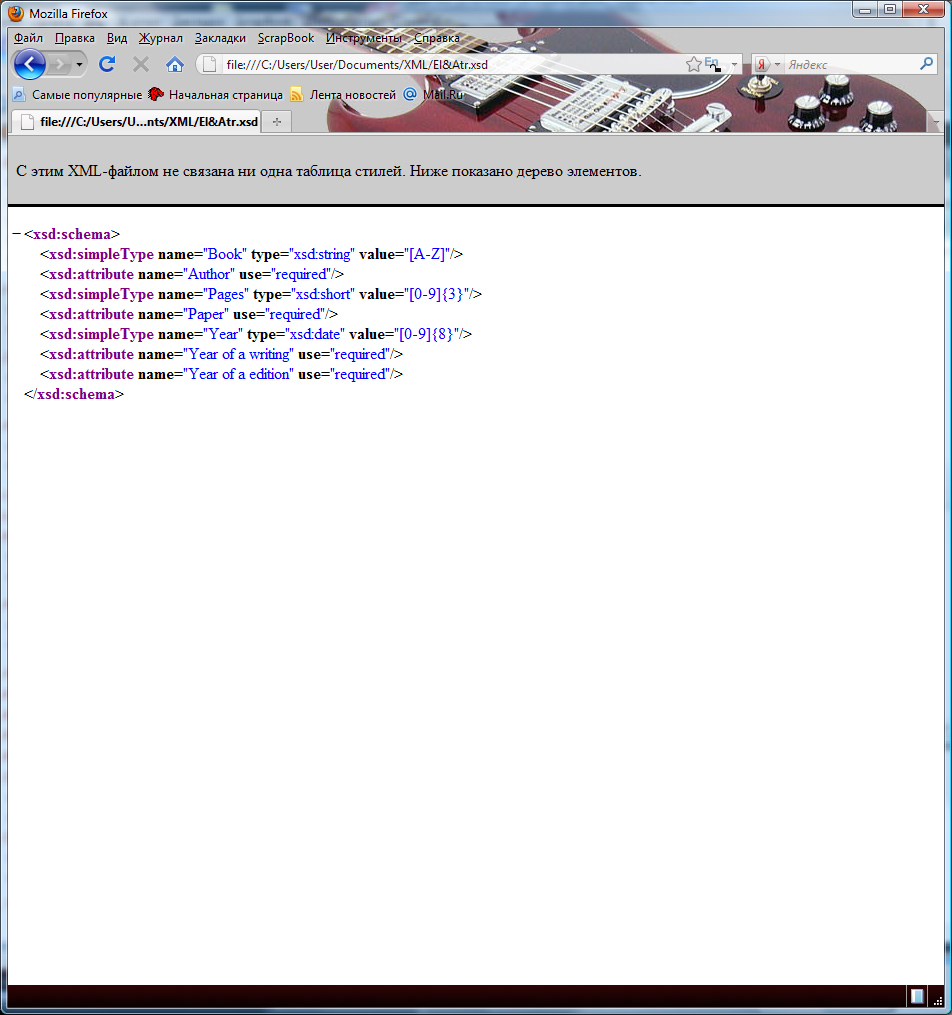Open the list all tabs dropdown
The height and width of the screenshot is (1015, 952).
coord(936,122)
